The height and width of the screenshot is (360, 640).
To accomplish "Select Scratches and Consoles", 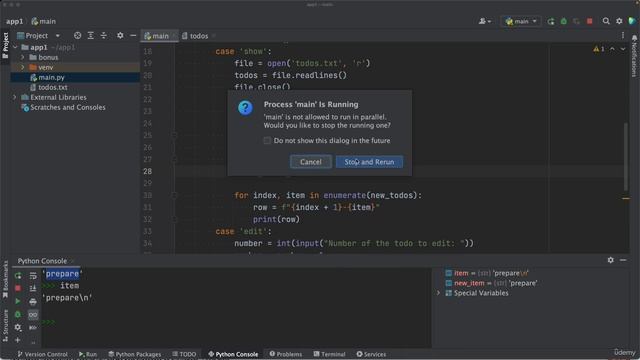I will (63, 107).
